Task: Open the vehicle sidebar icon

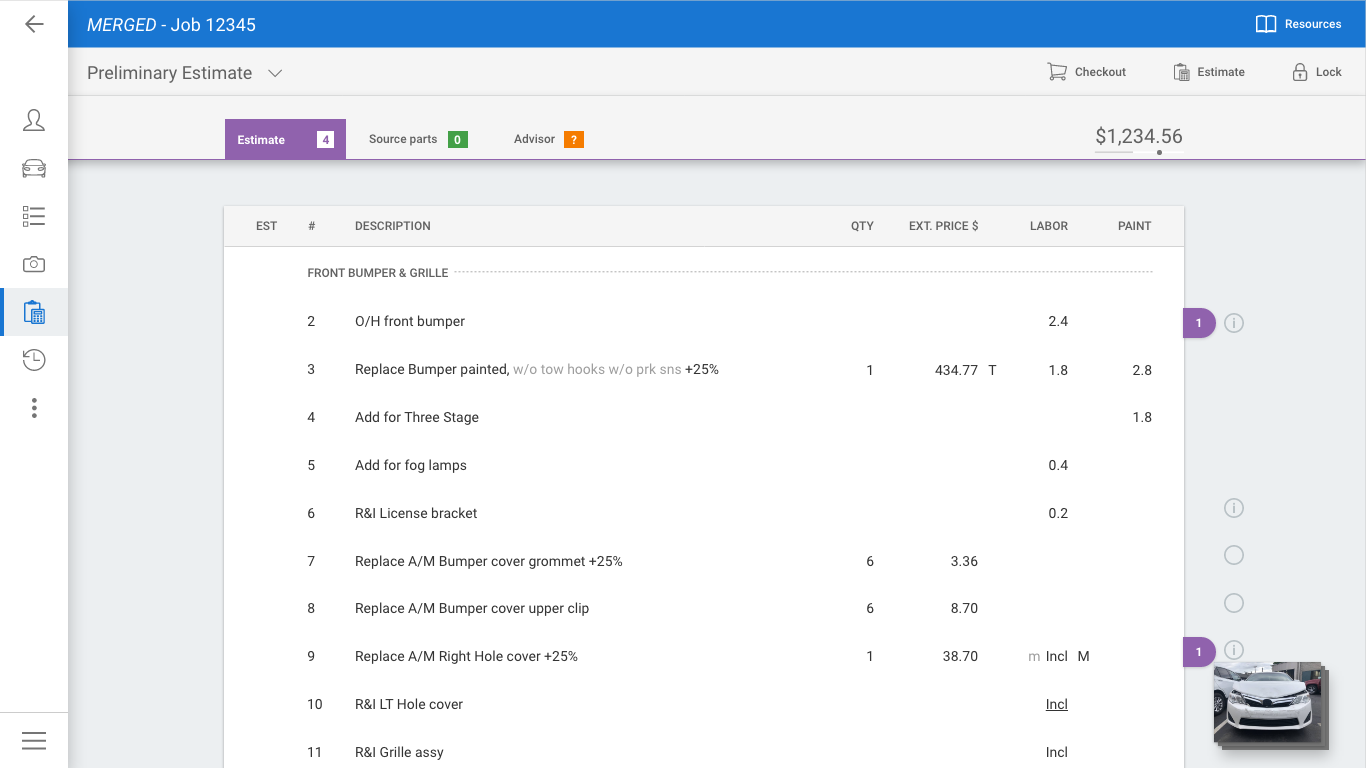Action: click(34, 168)
